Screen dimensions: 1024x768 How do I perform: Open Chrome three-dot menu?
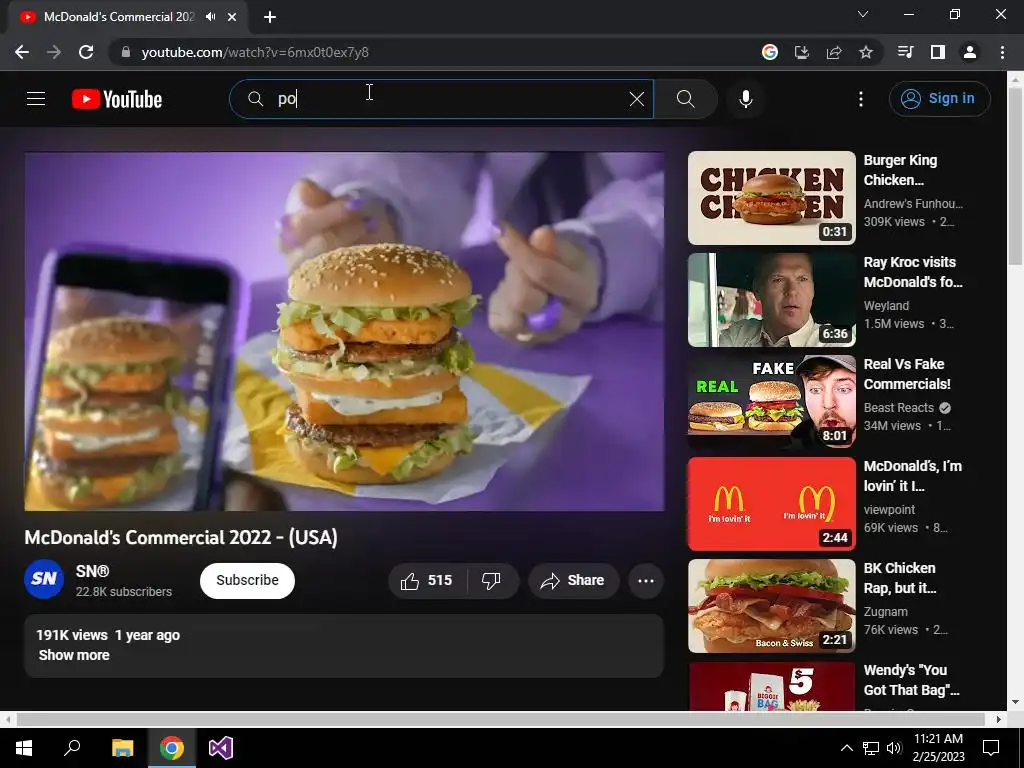[1002, 52]
